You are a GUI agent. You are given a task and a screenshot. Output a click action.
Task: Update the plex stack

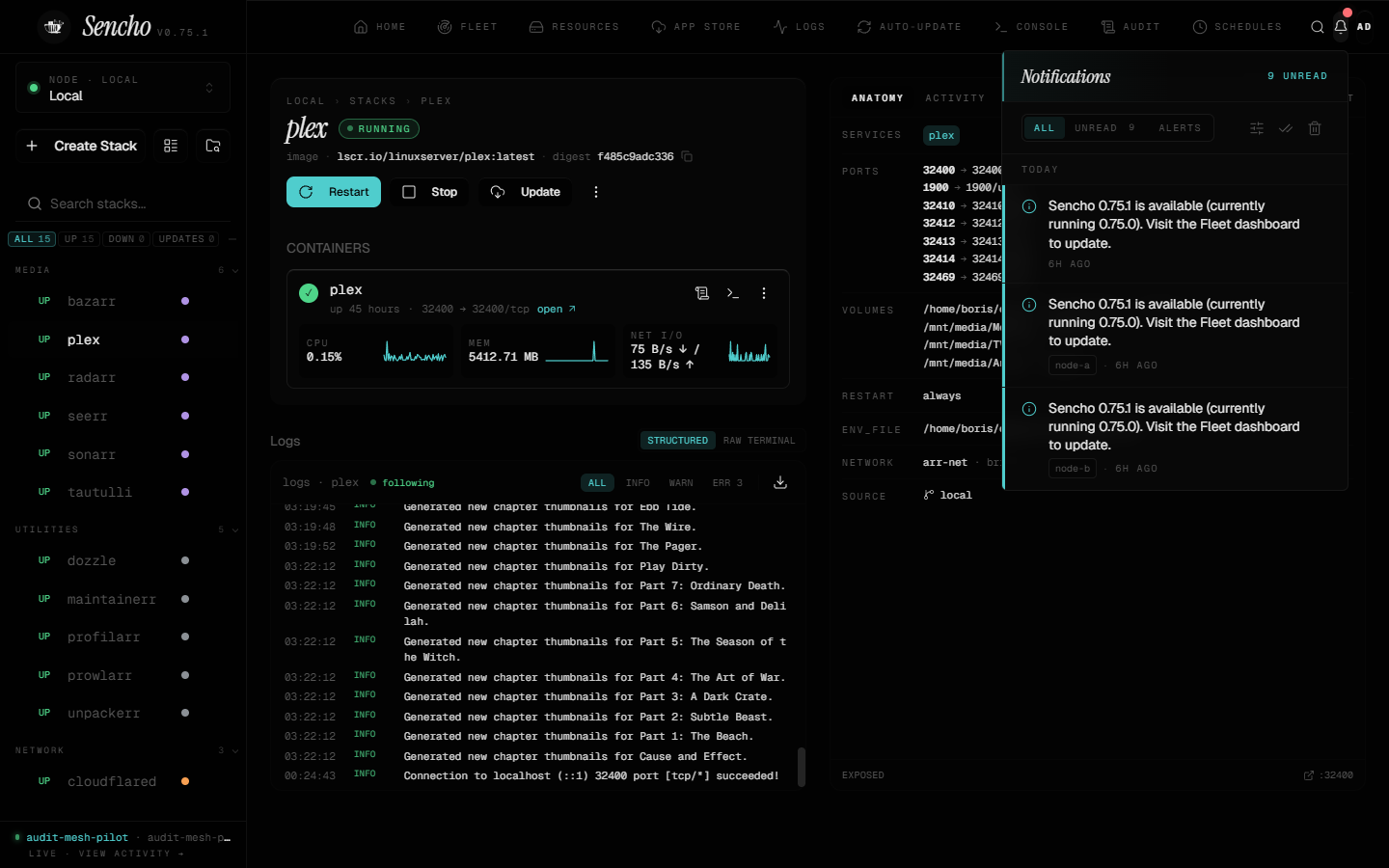tap(525, 192)
